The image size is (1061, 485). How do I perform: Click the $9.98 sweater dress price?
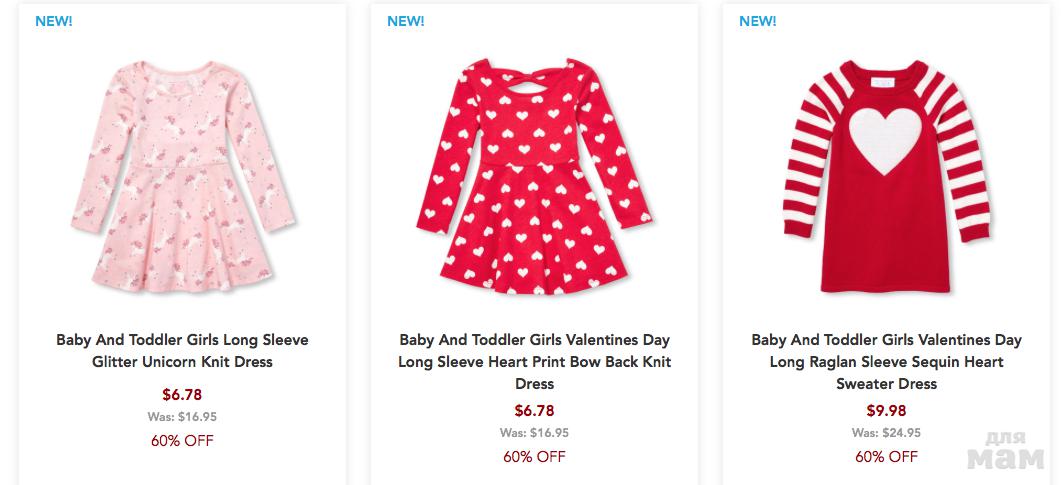(x=886, y=411)
